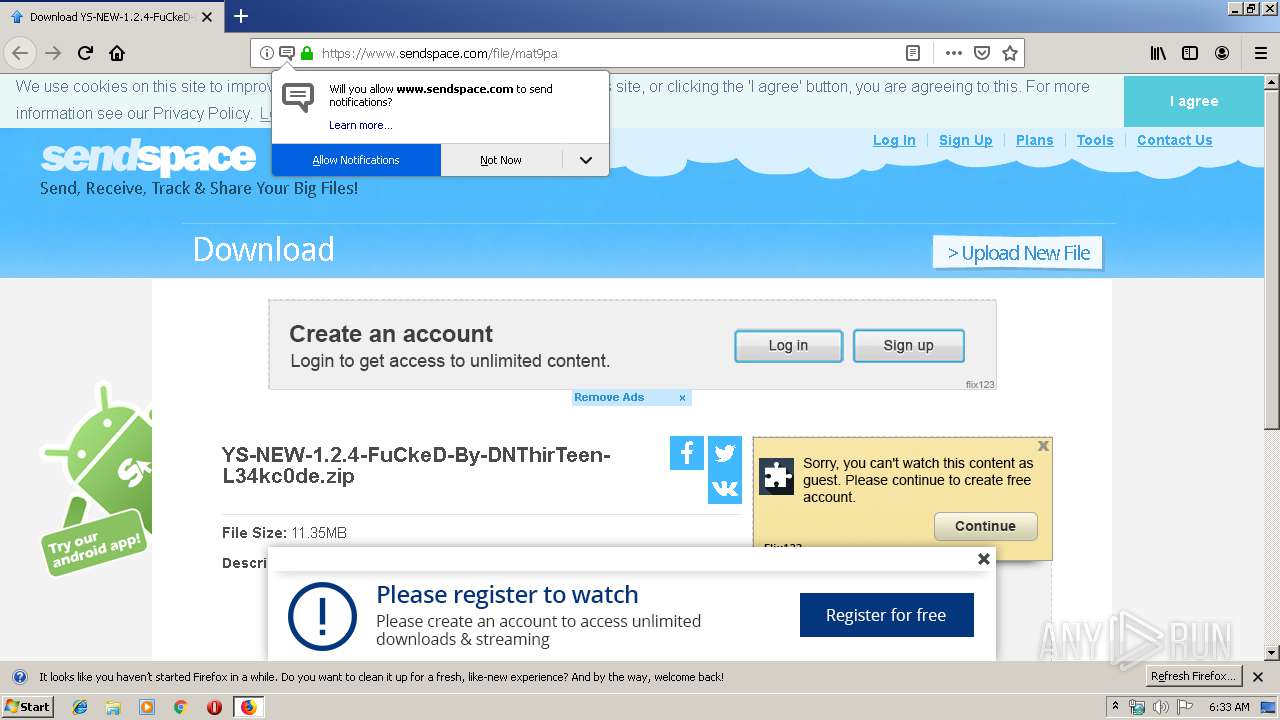This screenshot has height=720, width=1280.
Task: Click Not Now in notification prompt
Action: click(x=501, y=160)
